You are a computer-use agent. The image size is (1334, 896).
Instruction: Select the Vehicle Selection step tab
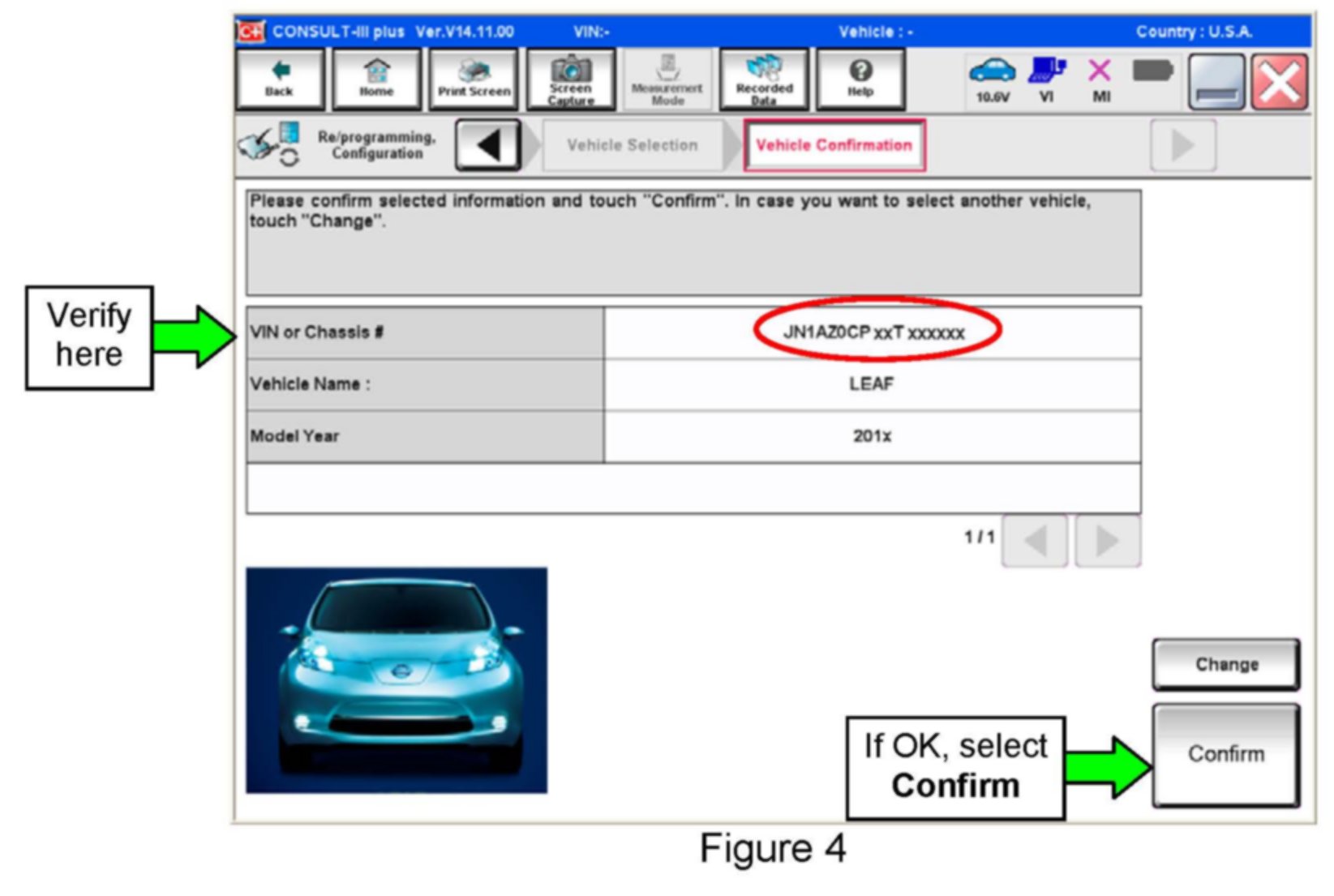click(x=633, y=146)
